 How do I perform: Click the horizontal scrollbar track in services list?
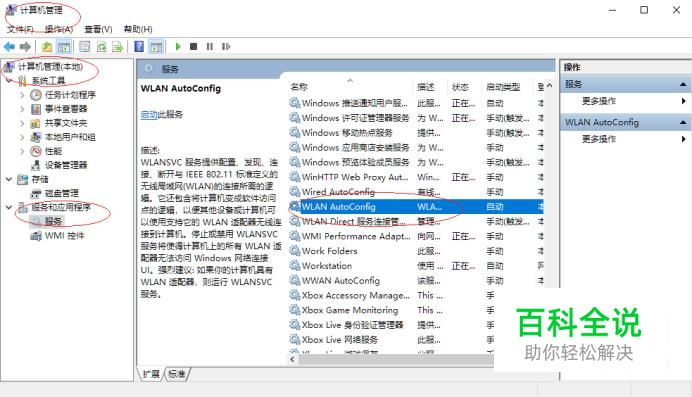(x=395, y=360)
